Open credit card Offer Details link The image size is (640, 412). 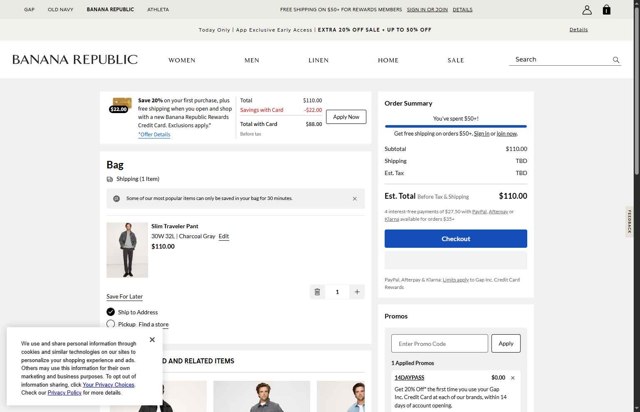154,134
